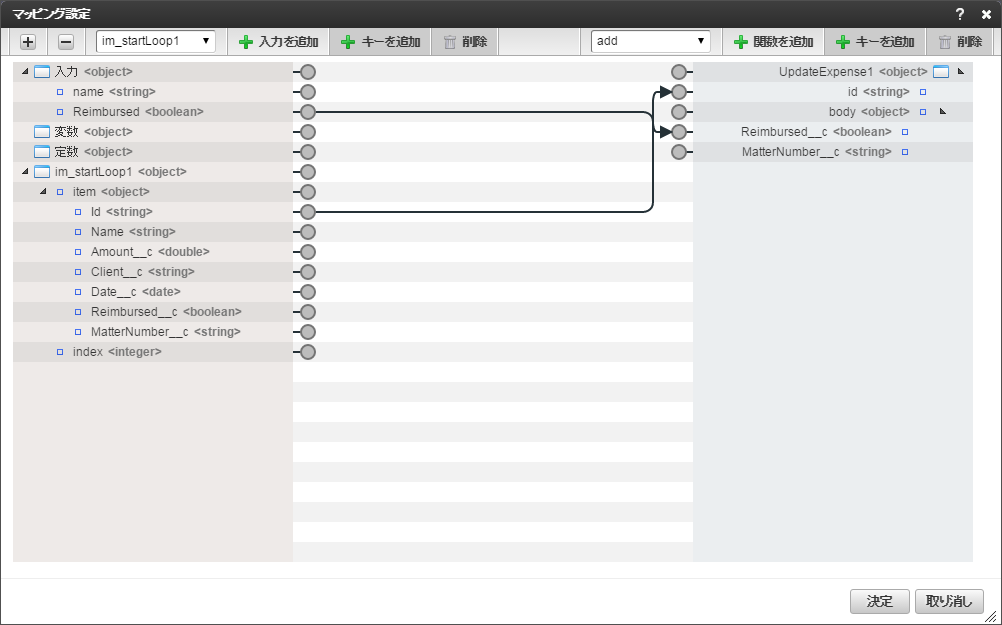The height and width of the screenshot is (625, 1002).
Task: Select the right MatterNumber__c <string> row
Action: (833, 151)
